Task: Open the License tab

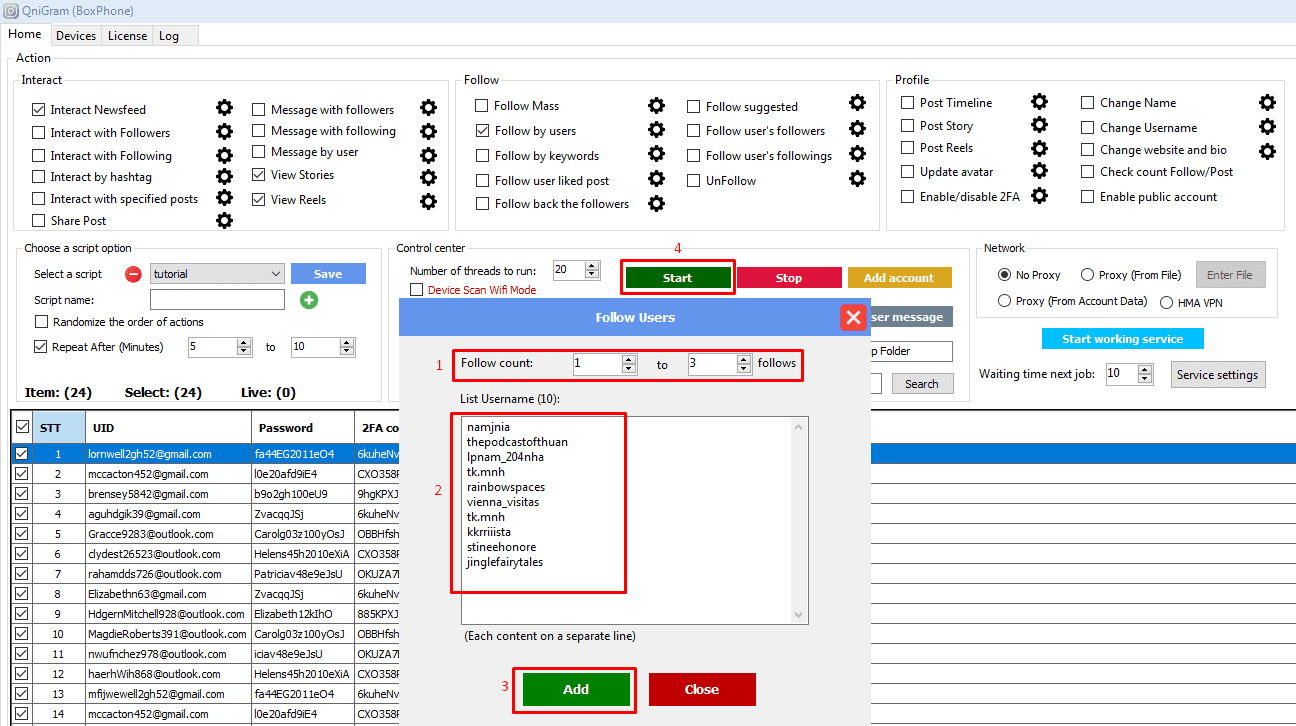Action: click(127, 36)
